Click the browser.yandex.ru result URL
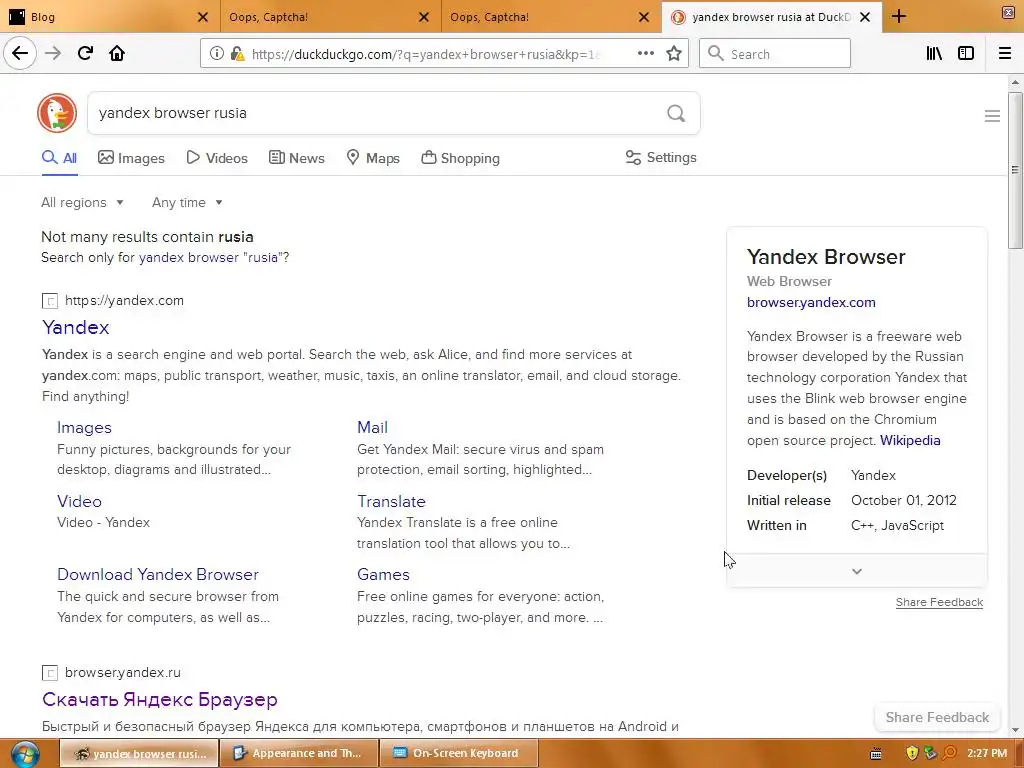This screenshot has width=1024, height=768. (x=123, y=673)
